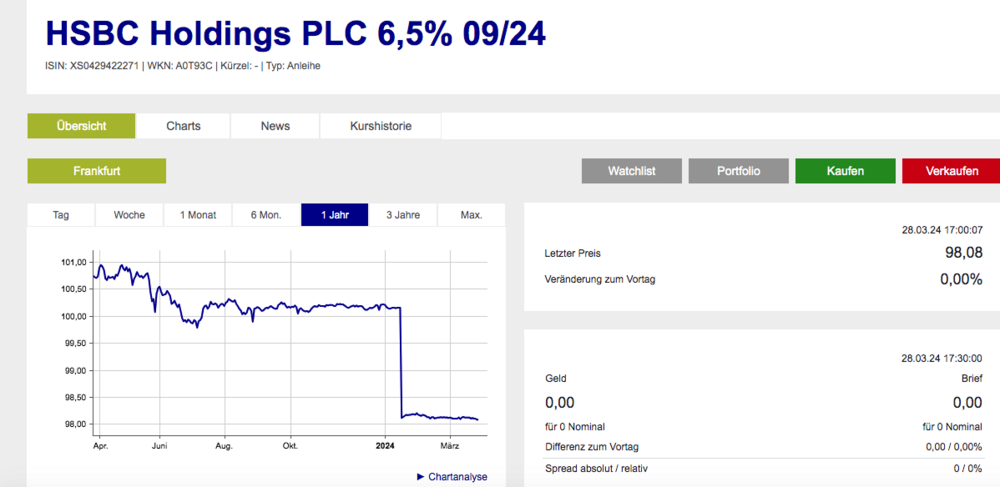The height and width of the screenshot is (487, 1000).
Task: Set chart range to 1 Monat
Action: tap(198, 215)
